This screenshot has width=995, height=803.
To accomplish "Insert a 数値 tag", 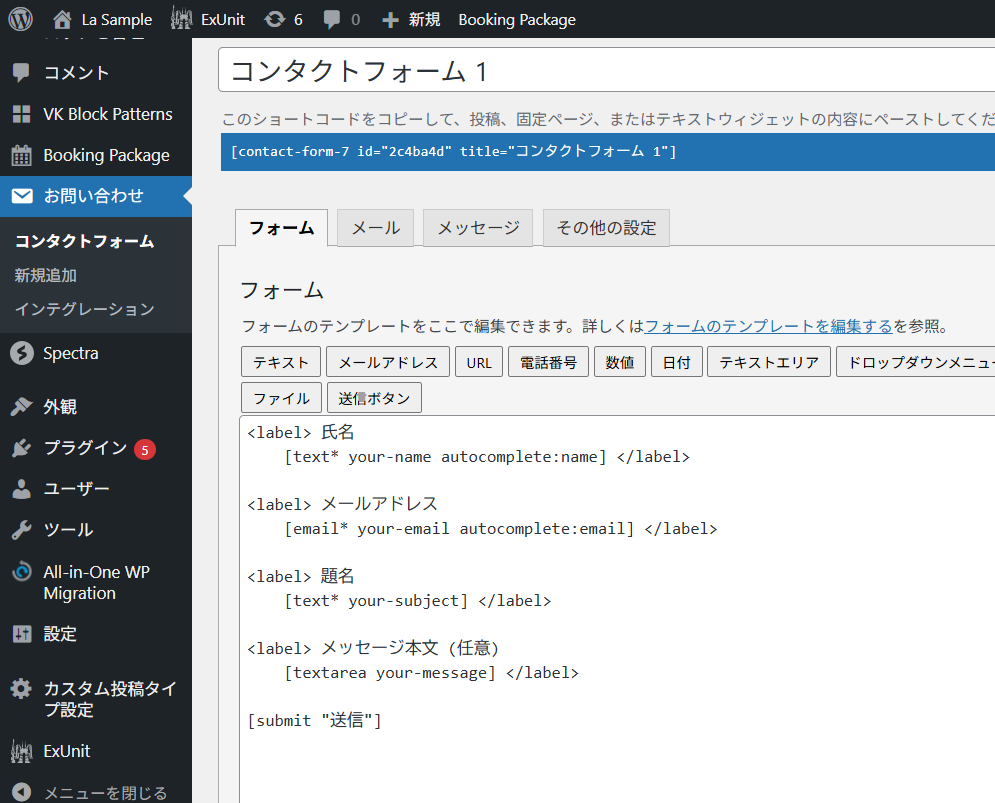I will 620,362.
